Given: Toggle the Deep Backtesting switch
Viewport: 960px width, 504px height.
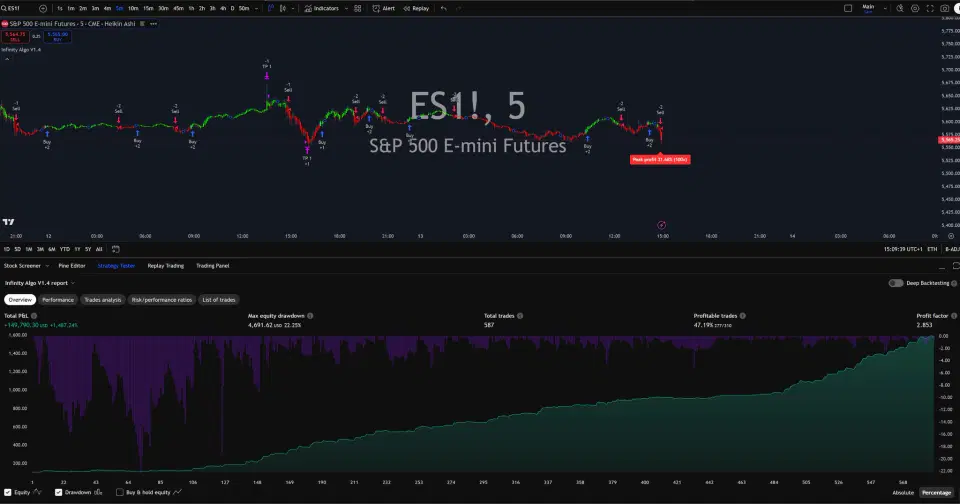Looking at the screenshot, I should tap(896, 283).
